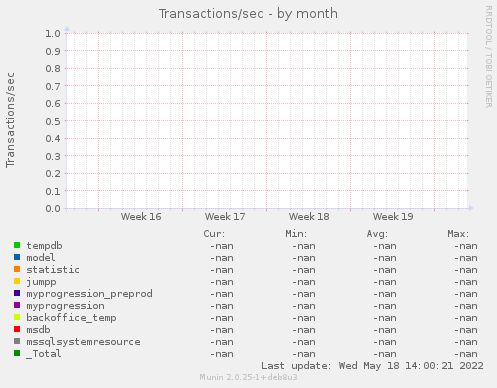Click the _Total Max -nan value
This screenshot has width=497, height=388.
click(466, 354)
